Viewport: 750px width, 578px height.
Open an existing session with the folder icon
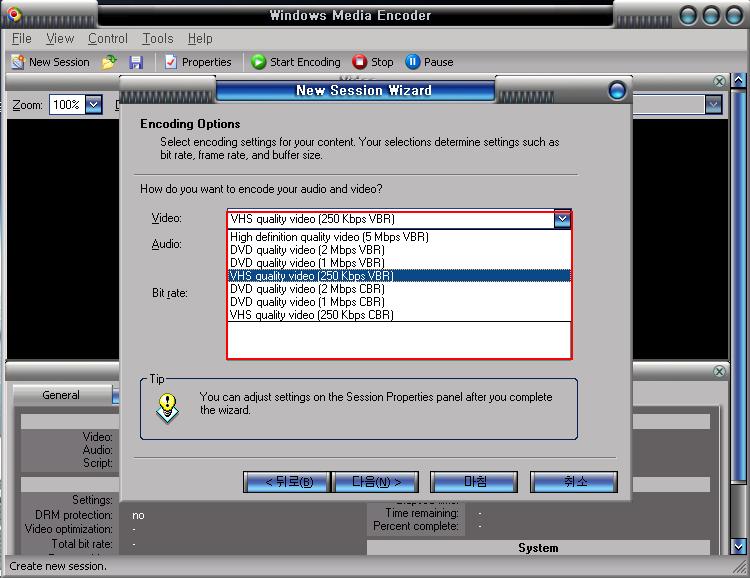[x=109, y=62]
